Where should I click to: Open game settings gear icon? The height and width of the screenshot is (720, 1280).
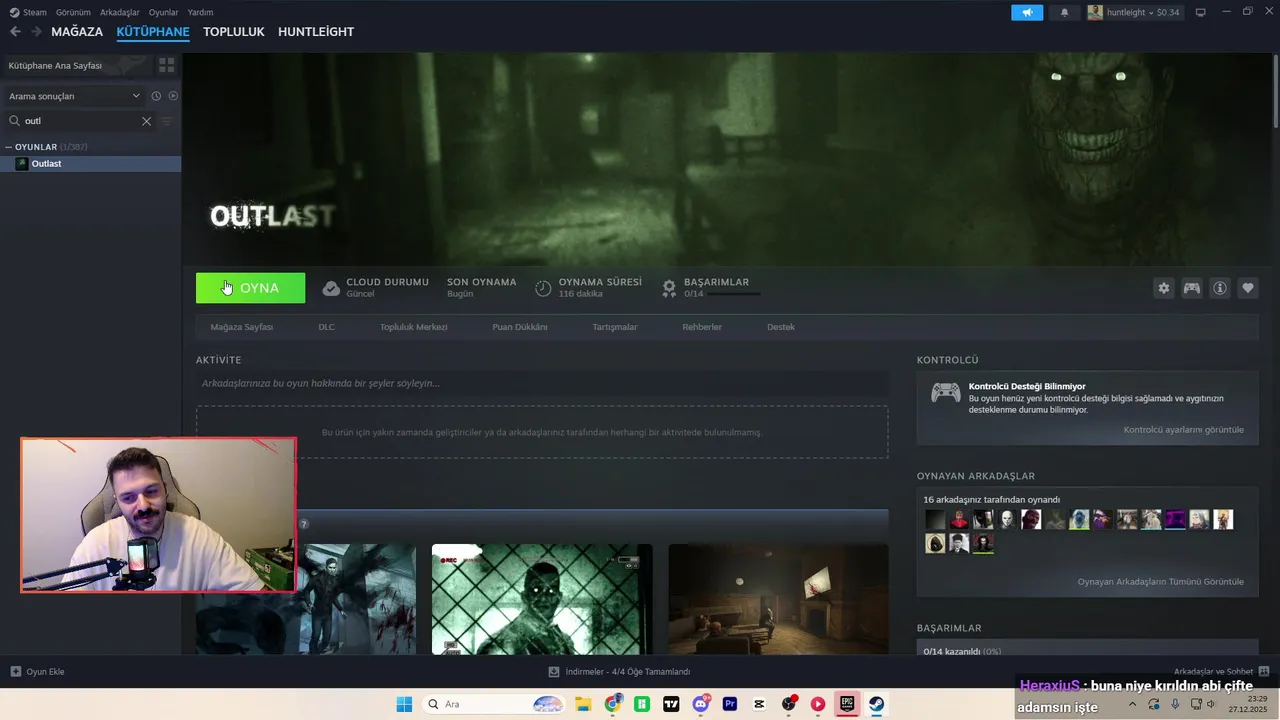[1163, 288]
